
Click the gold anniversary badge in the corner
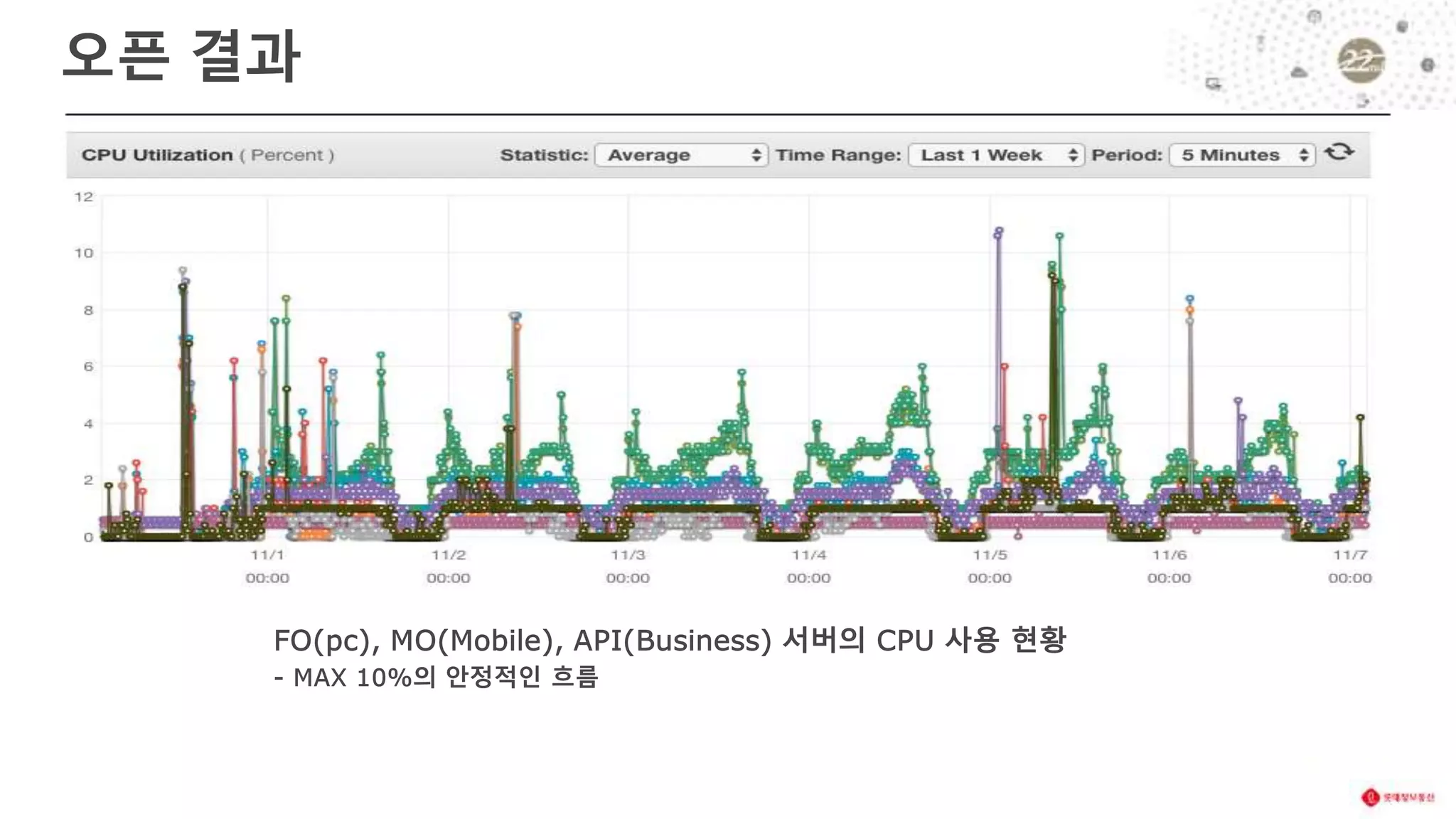1361,61
